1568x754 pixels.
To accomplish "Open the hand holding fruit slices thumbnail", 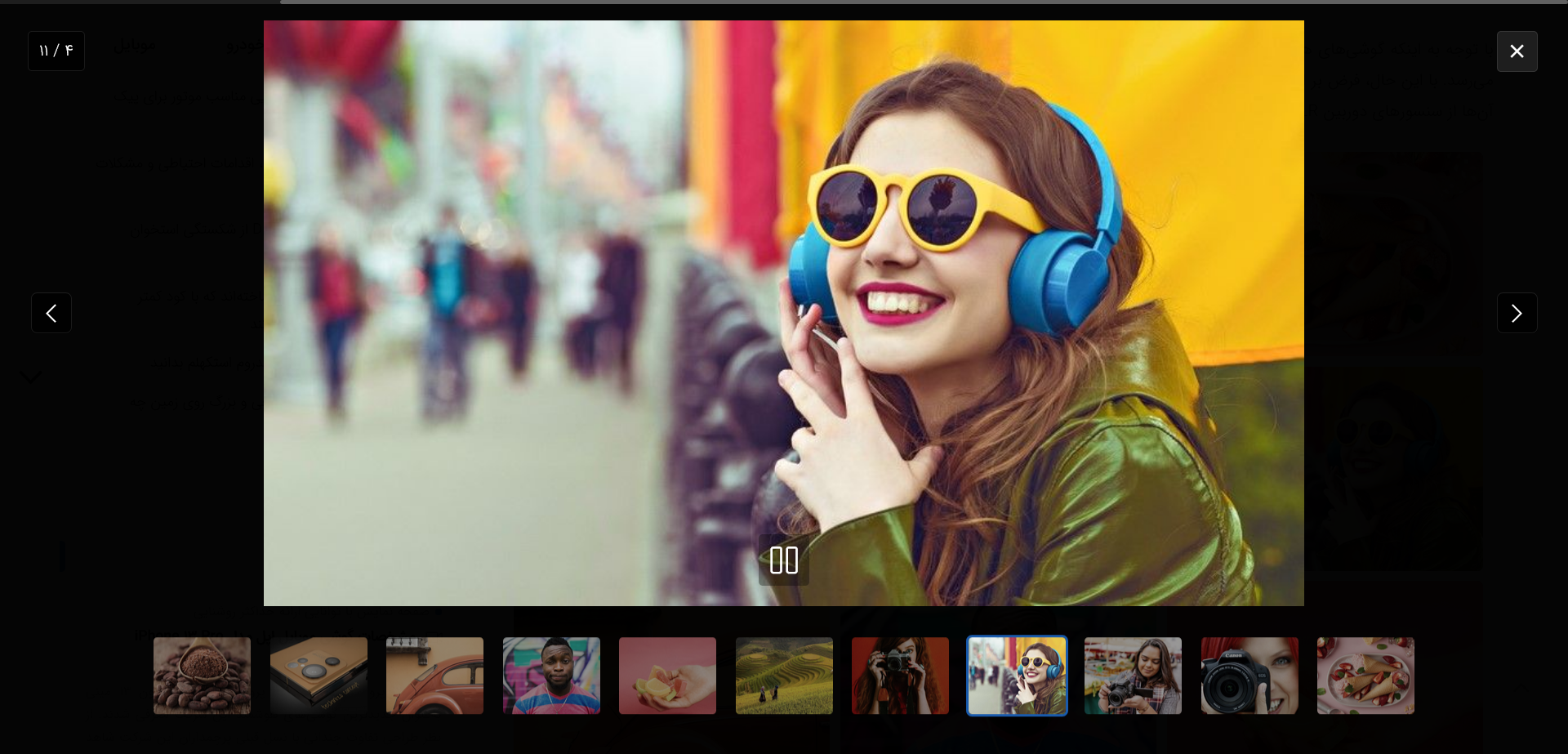I will tap(667, 676).
